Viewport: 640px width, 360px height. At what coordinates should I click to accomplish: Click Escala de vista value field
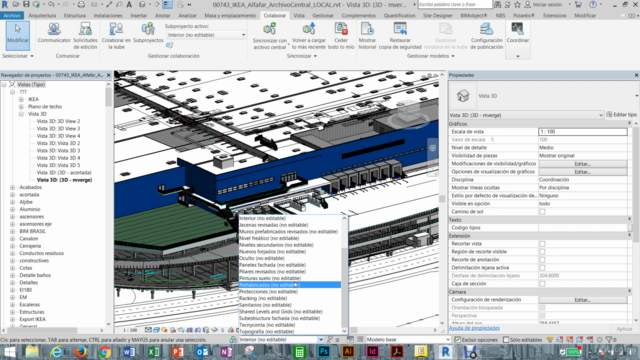click(x=582, y=132)
